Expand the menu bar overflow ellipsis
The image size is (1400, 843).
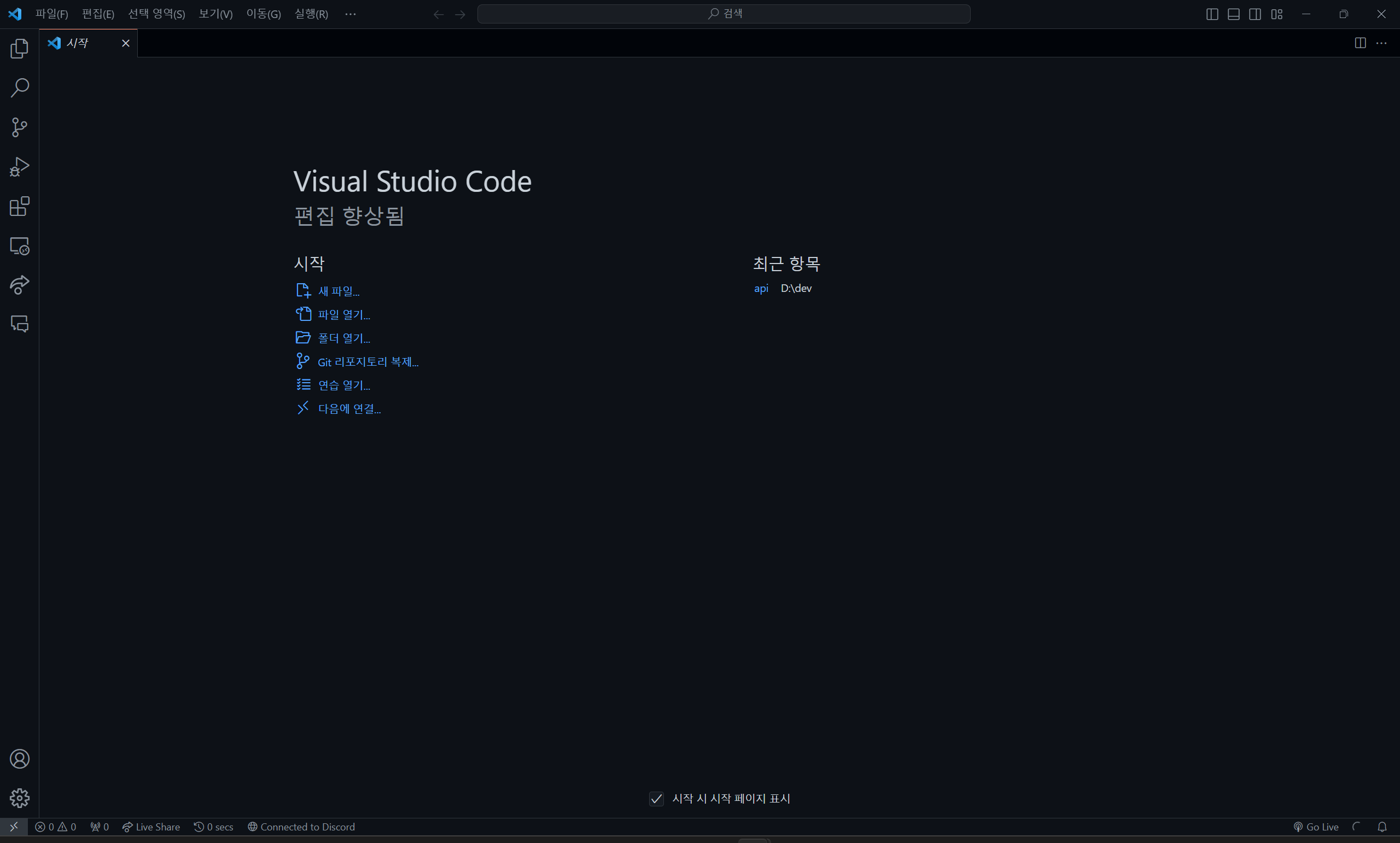pos(350,14)
